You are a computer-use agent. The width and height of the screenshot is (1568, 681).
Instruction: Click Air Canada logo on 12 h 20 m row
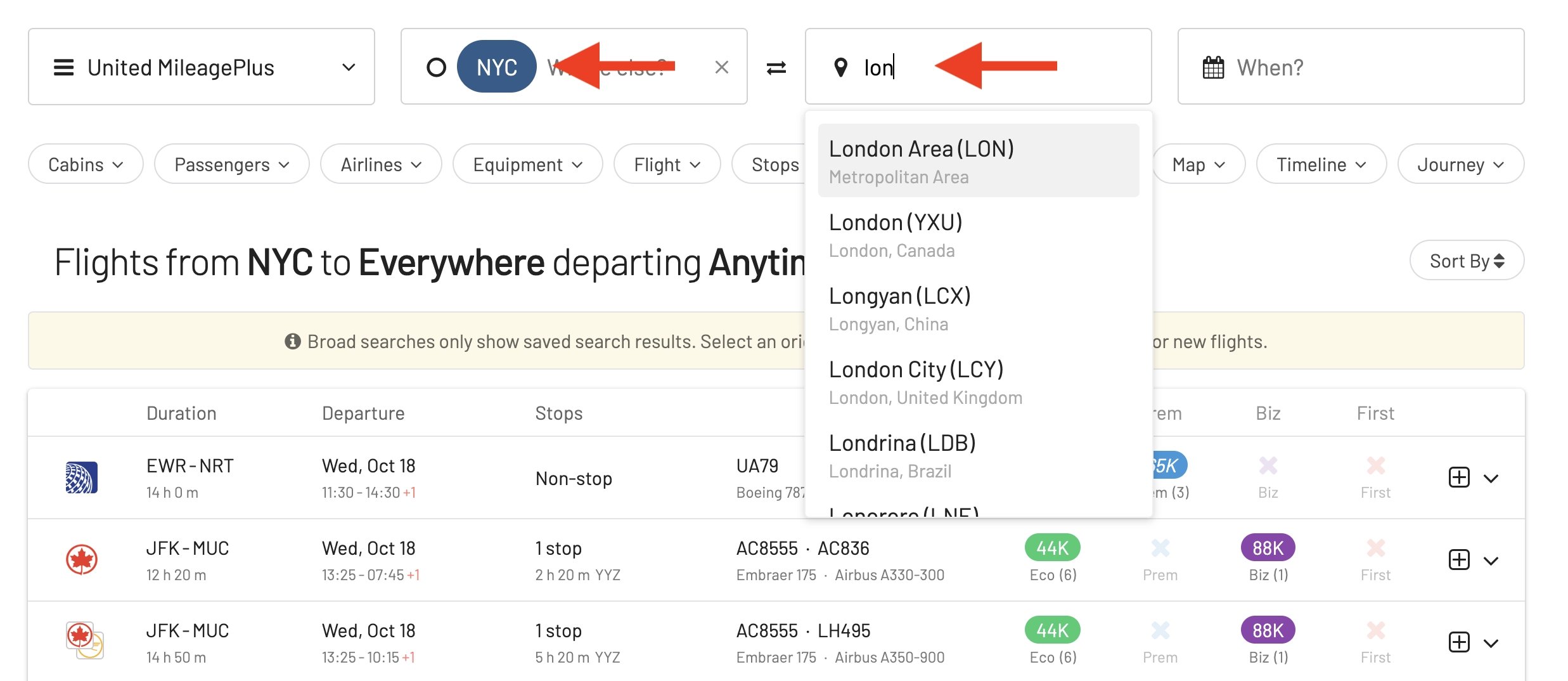tap(82, 560)
